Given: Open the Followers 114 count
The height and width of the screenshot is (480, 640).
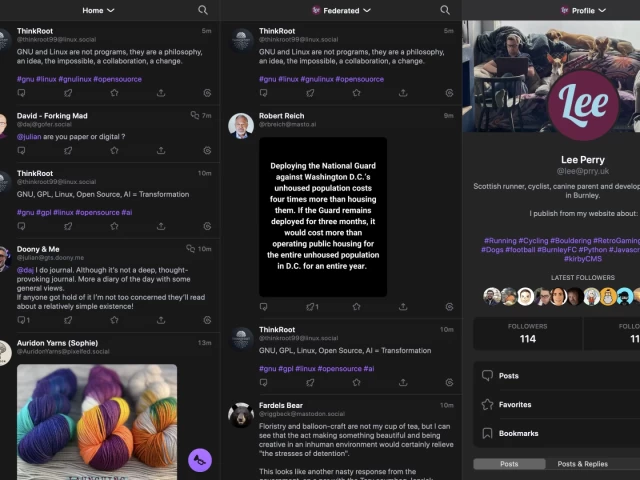Looking at the screenshot, I should click(x=528, y=334).
